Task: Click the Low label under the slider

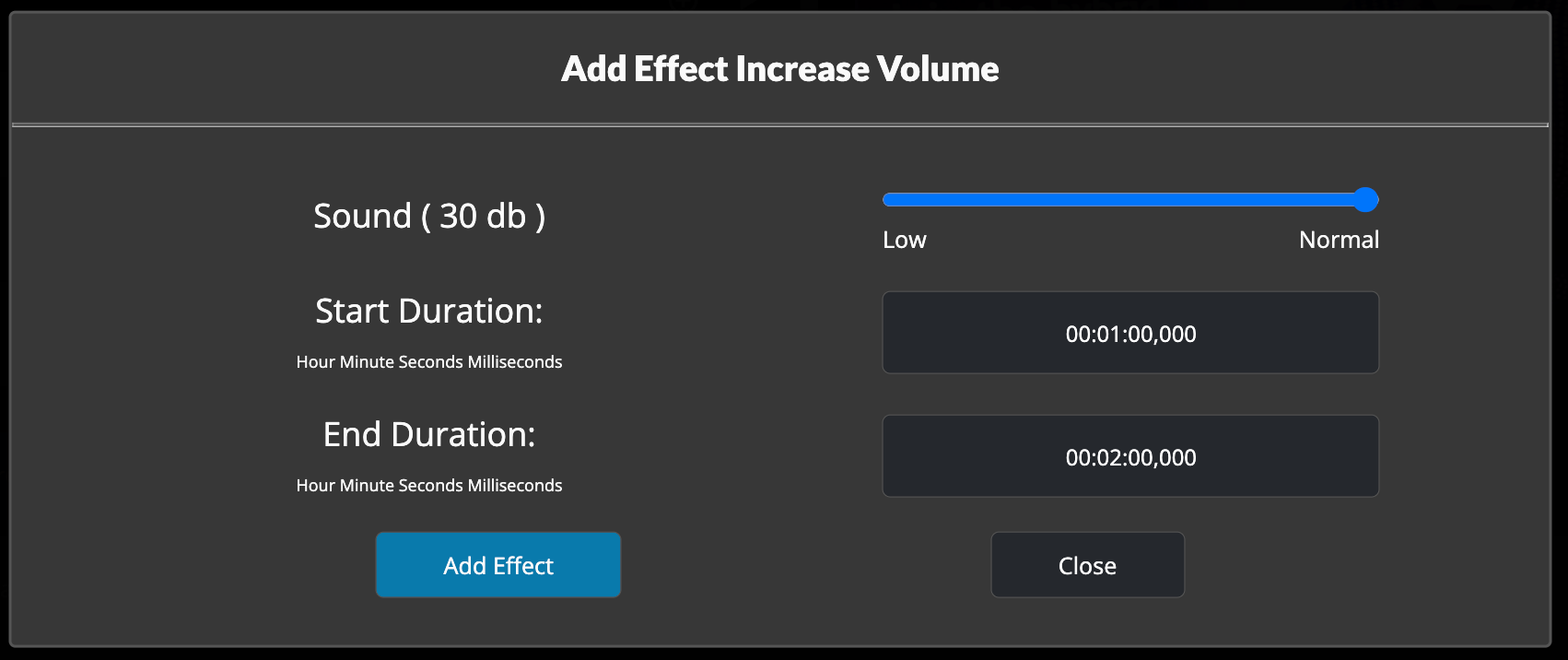Action: [904, 240]
